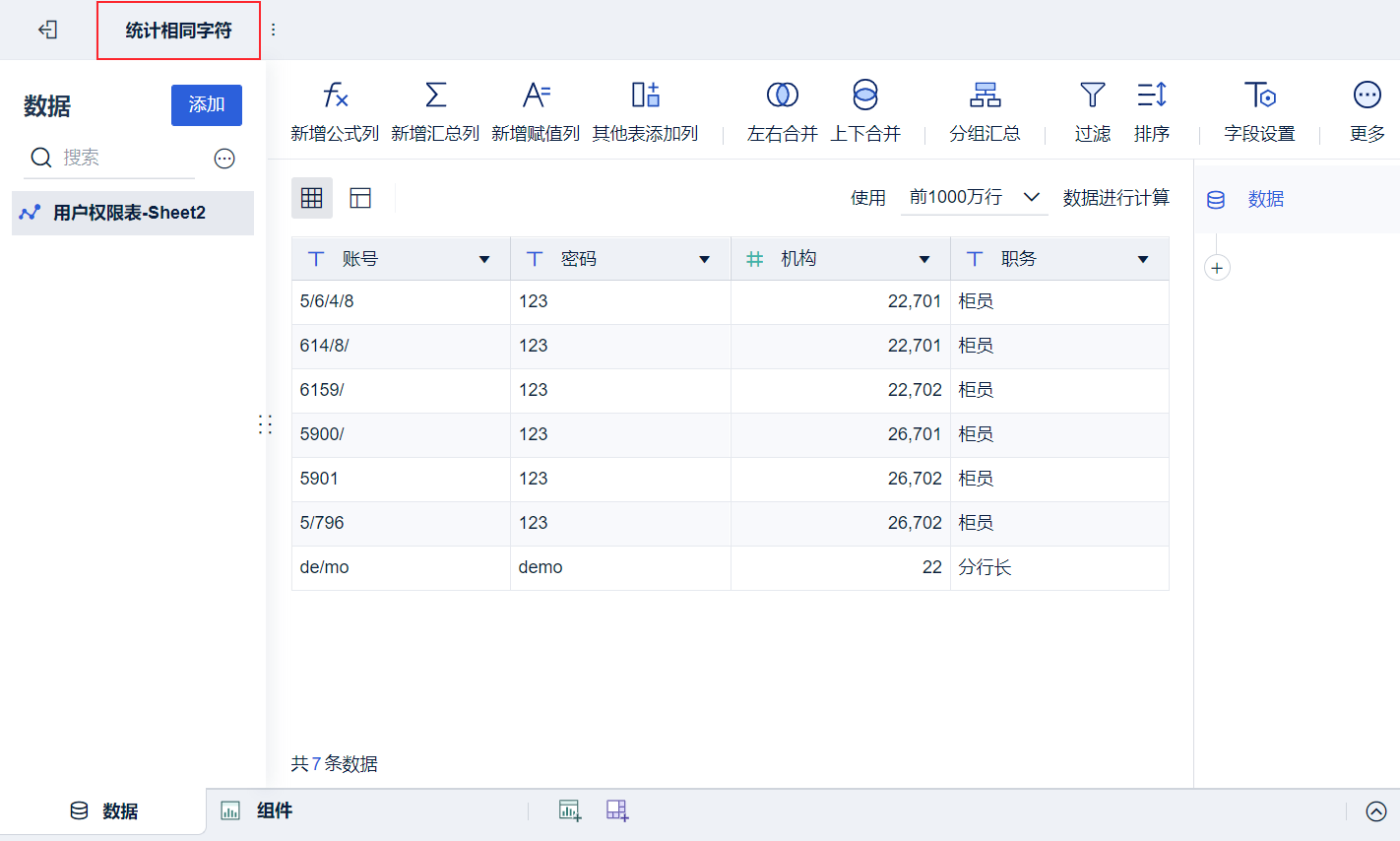
Task: Click the 机构 cell 26,701
Action: 841,434
